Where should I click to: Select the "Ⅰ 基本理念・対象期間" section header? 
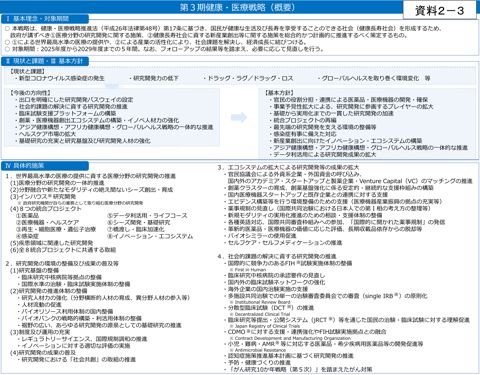click(45, 19)
